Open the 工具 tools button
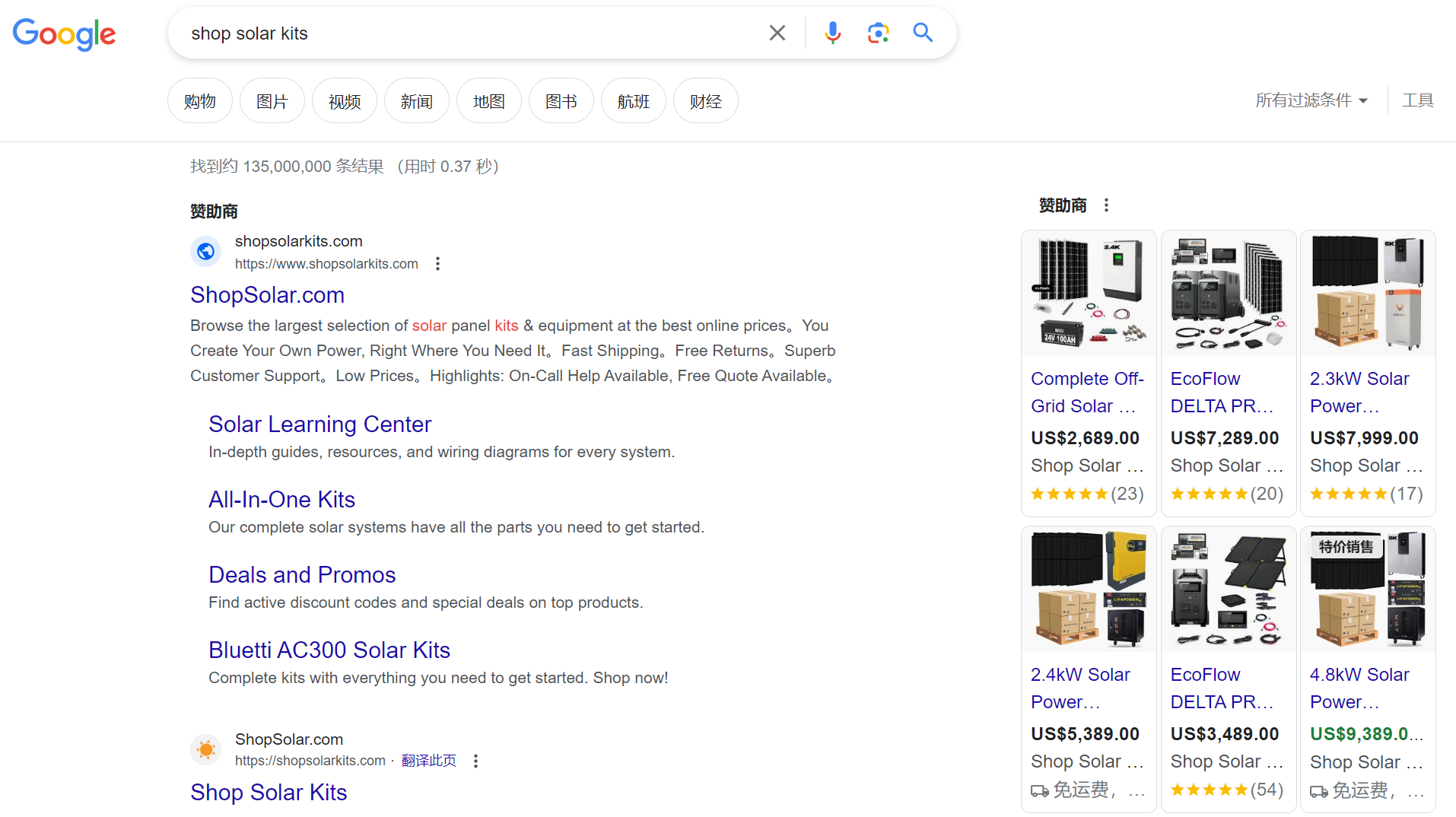The image size is (1456, 817). (x=1418, y=100)
